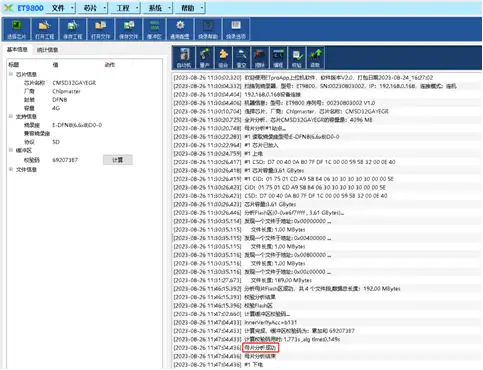Switch to the 统计信息 tab
The width and height of the screenshot is (483, 370).
(x=47, y=50)
